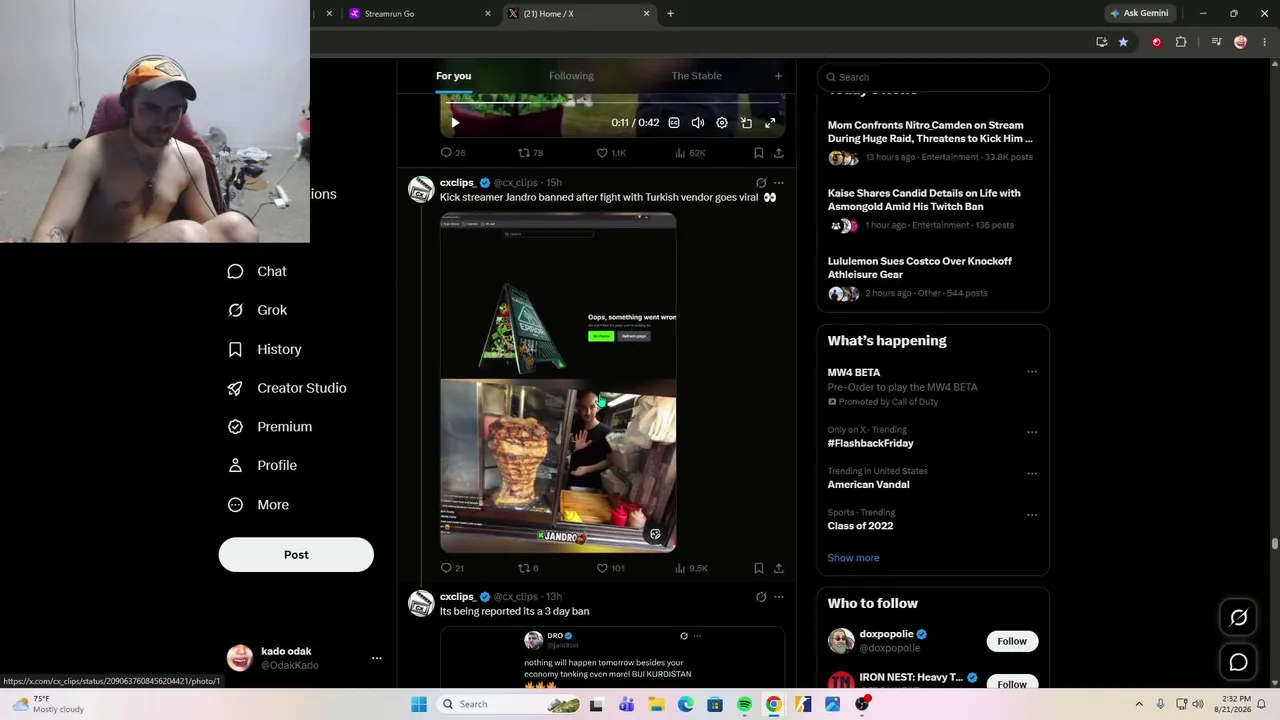Open the Mom Confronts Nitro Camden story
The image size is (1280, 720).
pos(932,141)
